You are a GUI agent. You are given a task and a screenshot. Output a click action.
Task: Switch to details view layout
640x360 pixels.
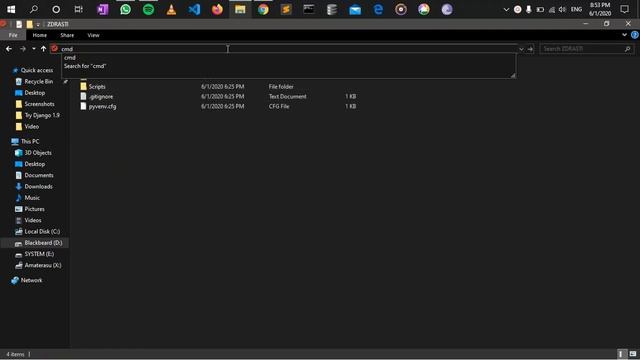coord(620,354)
